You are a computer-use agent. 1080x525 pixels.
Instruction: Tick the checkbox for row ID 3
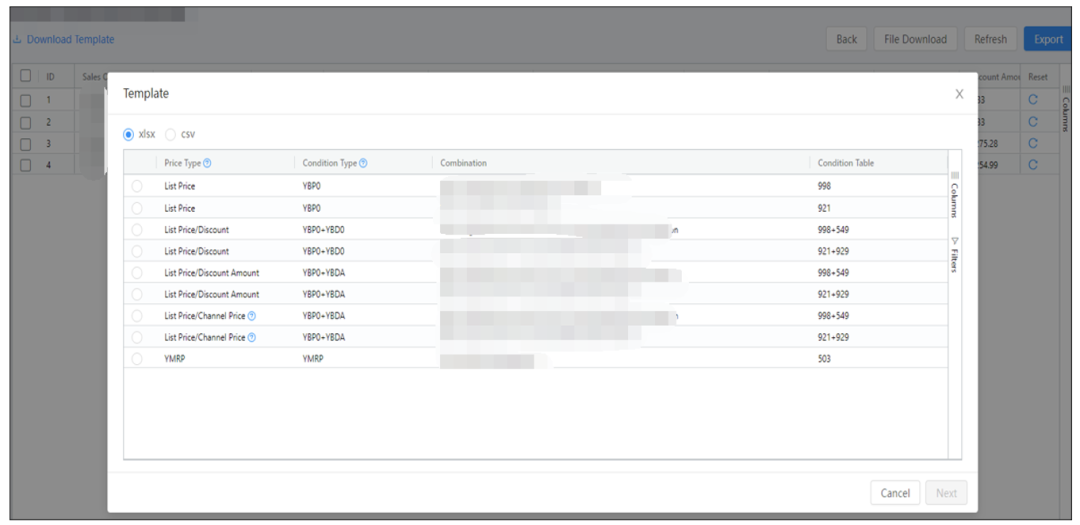25,143
